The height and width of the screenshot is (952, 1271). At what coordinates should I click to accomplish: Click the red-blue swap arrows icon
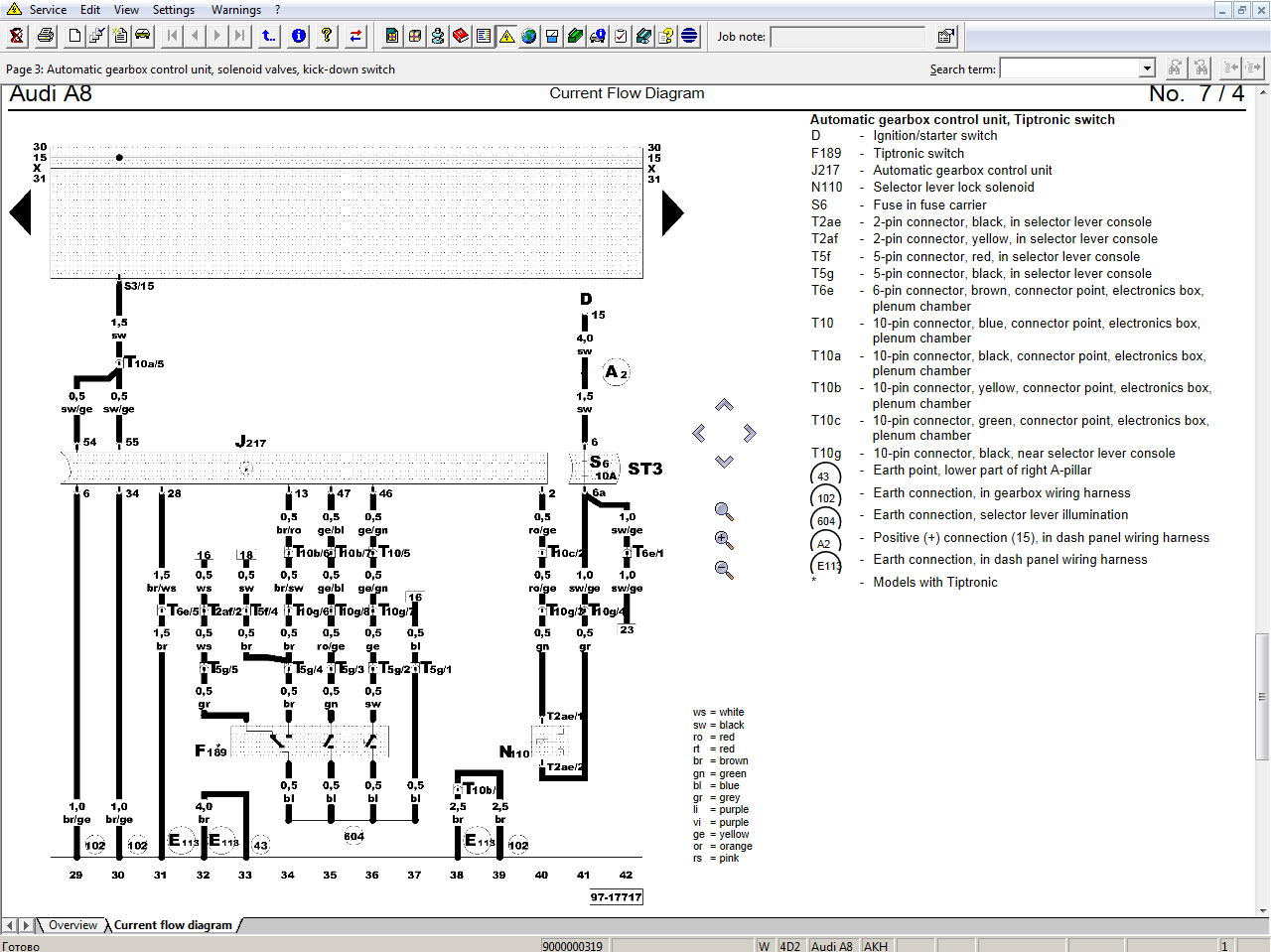pyautogui.click(x=355, y=37)
